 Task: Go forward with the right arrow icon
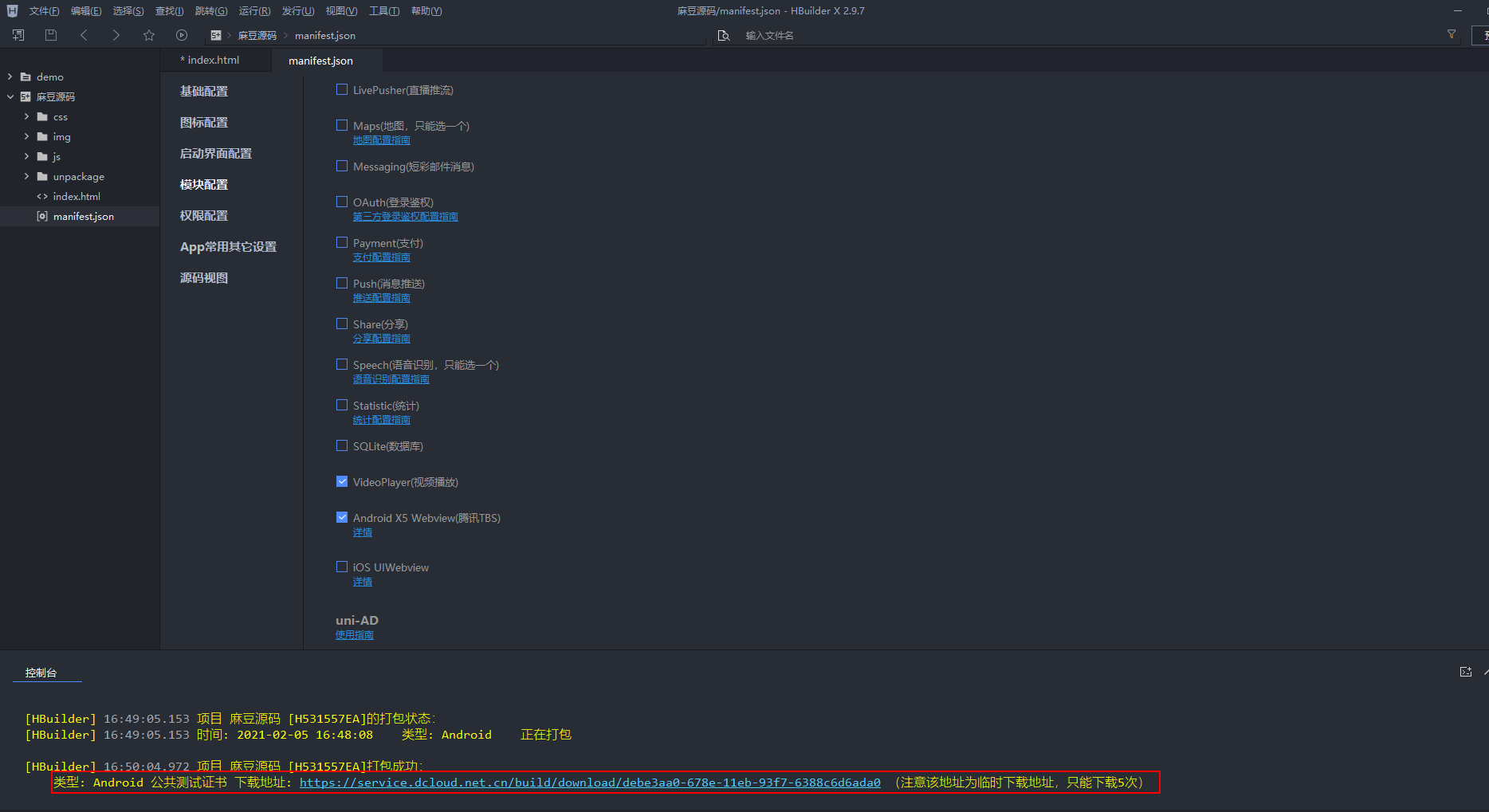(x=116, y=35)
